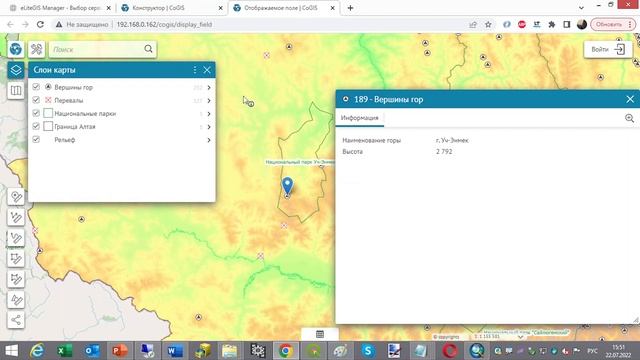Click the height value 2 792
The image size is (640, 360).
(x=444, y=151)
